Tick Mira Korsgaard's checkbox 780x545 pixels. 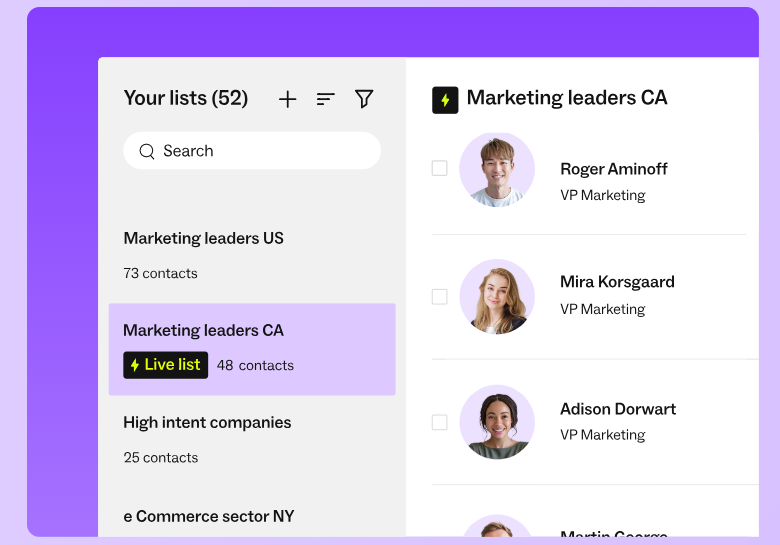click(440, 297)
